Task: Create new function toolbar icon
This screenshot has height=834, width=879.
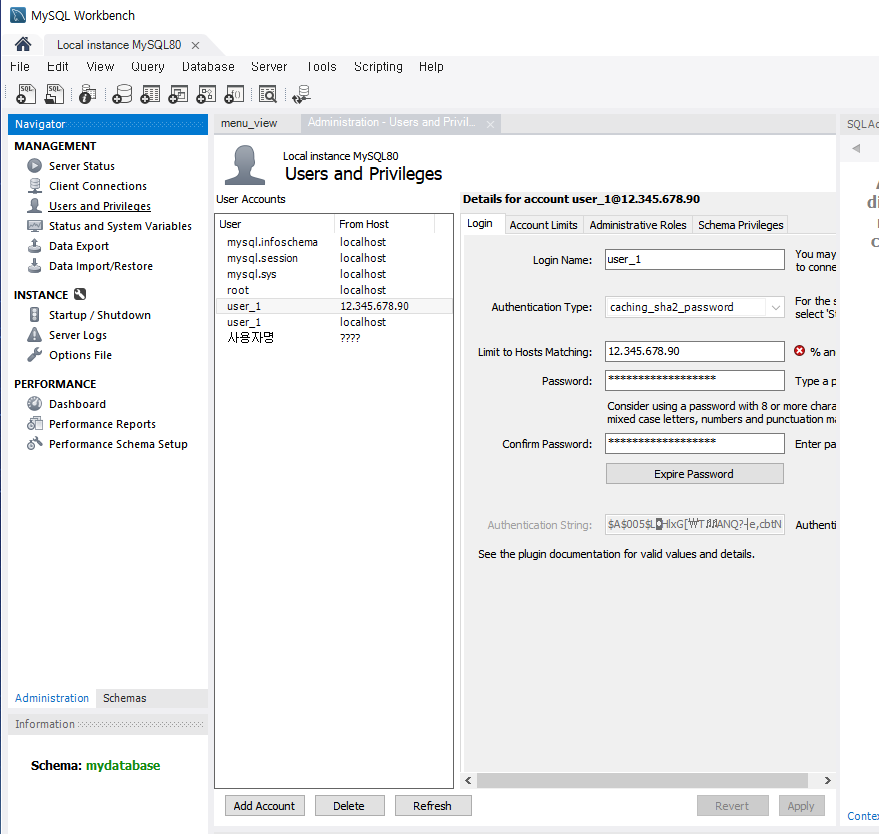Action: (234, 94)
